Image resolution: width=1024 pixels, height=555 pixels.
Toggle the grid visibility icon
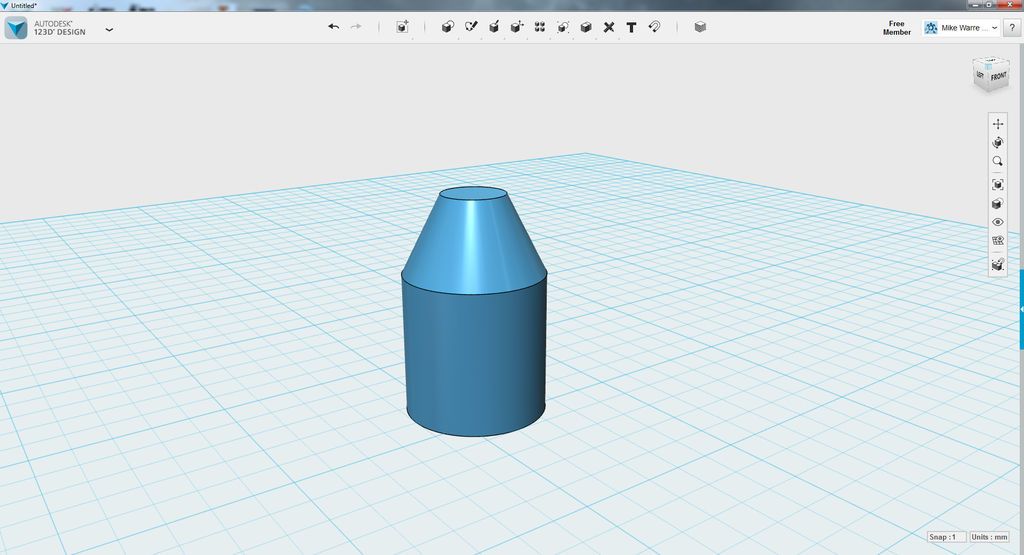[x=997, y=241]
